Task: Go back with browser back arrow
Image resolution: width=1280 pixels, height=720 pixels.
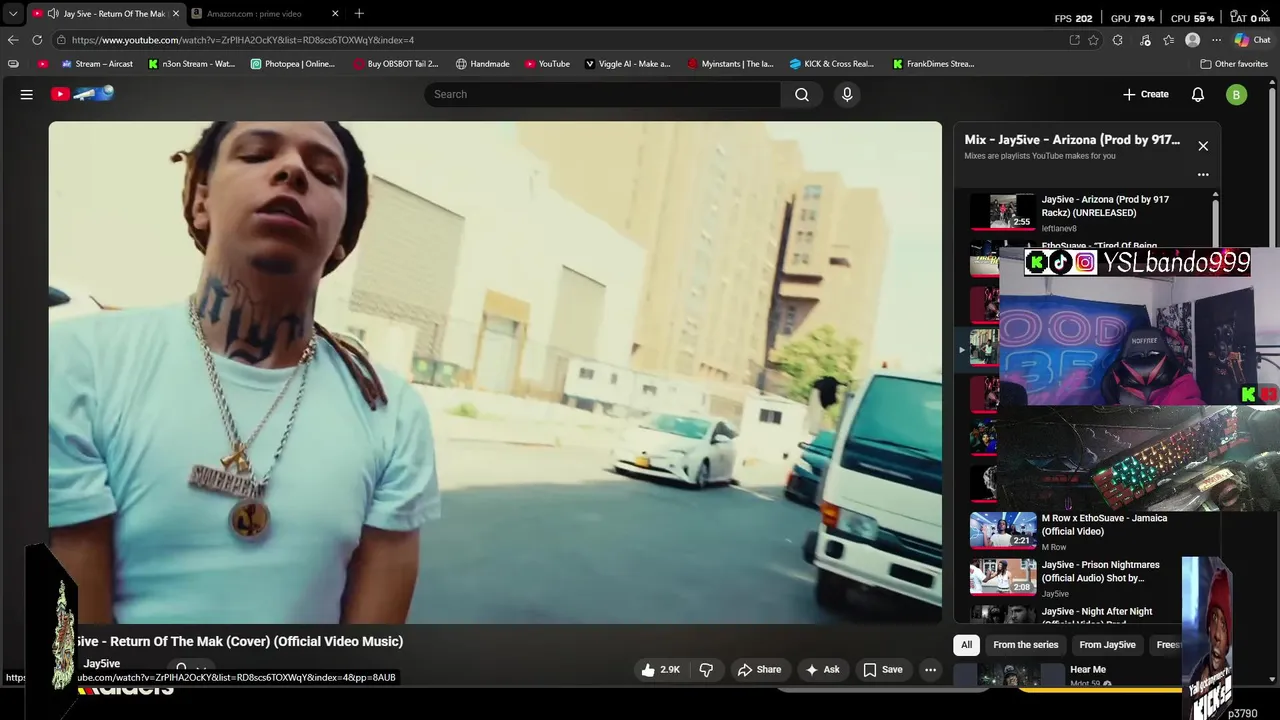Action: (13, 40)
